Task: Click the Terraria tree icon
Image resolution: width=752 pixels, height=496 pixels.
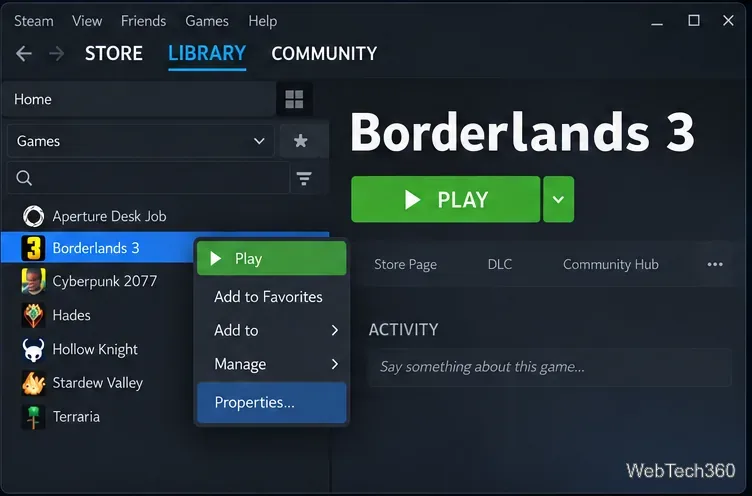Action: point(34,416)
